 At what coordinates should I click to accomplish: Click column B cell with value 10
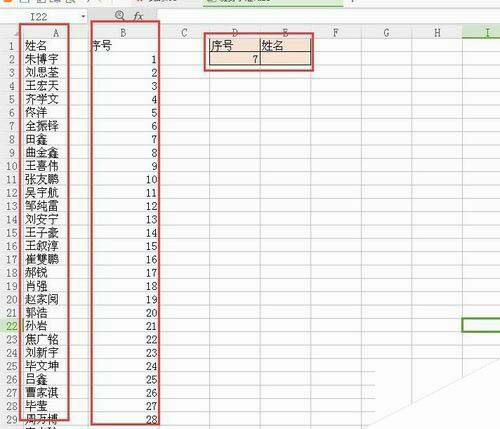click(124, 179)
